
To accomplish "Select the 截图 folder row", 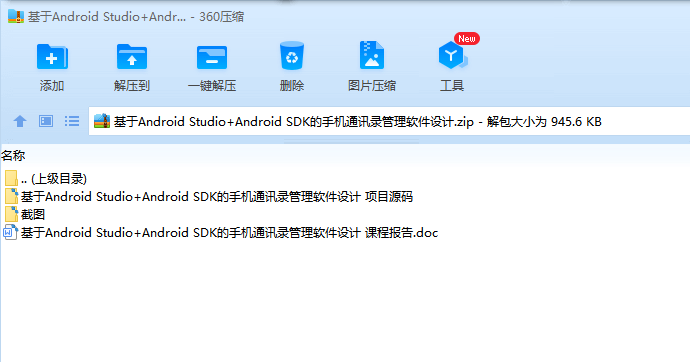I will point(25,215).
